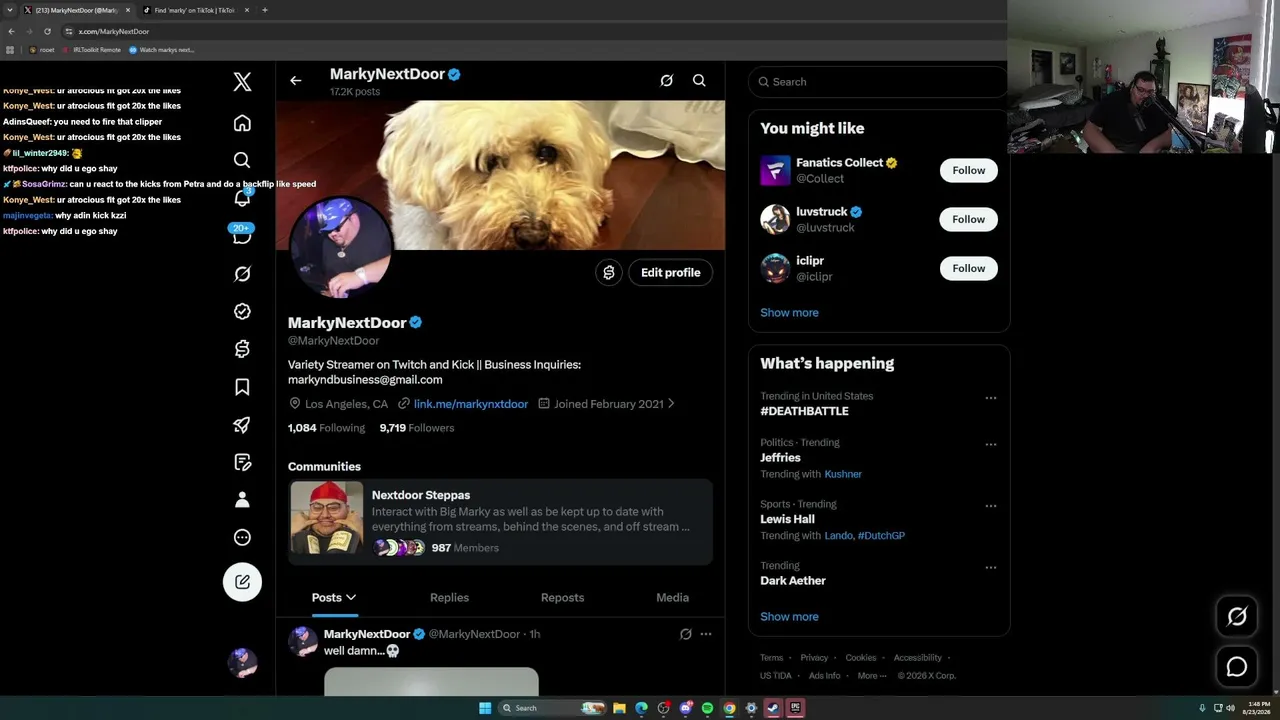Open Grok actions on 'well damn' post
This screenshot has width=1280, height=720.
[x=685, y=634]
